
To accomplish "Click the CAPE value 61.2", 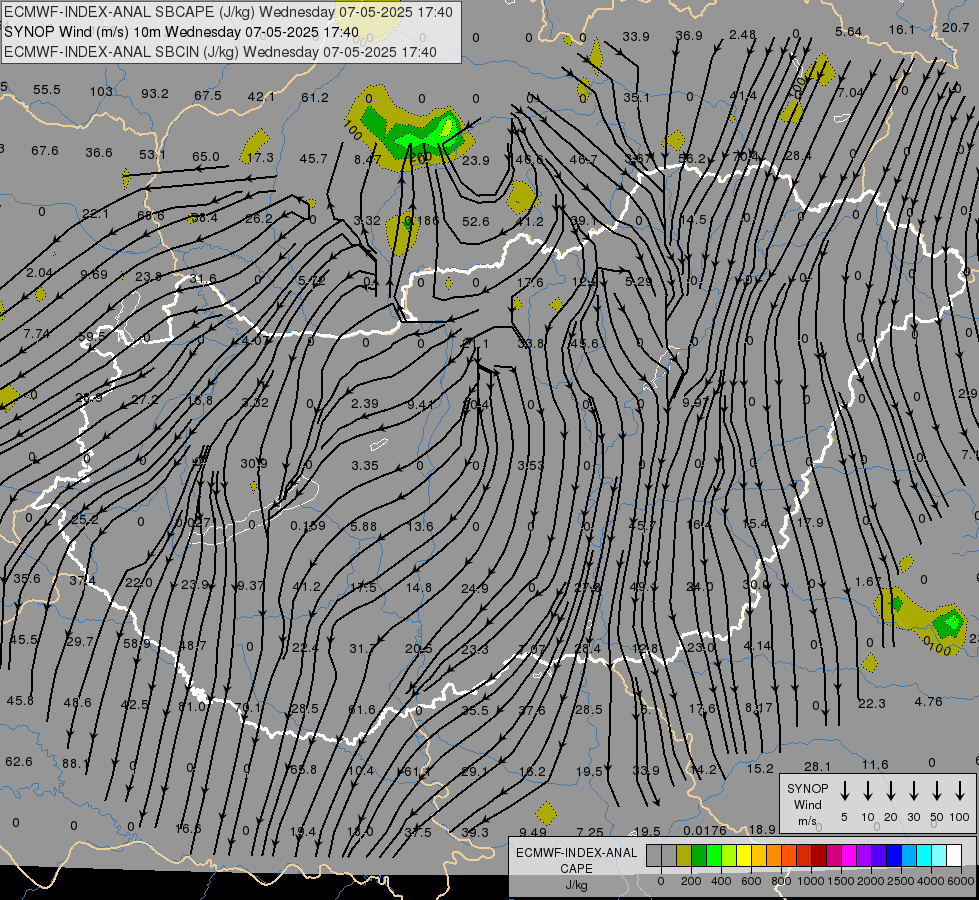I will pyautogui.click(x=314, y=97).
